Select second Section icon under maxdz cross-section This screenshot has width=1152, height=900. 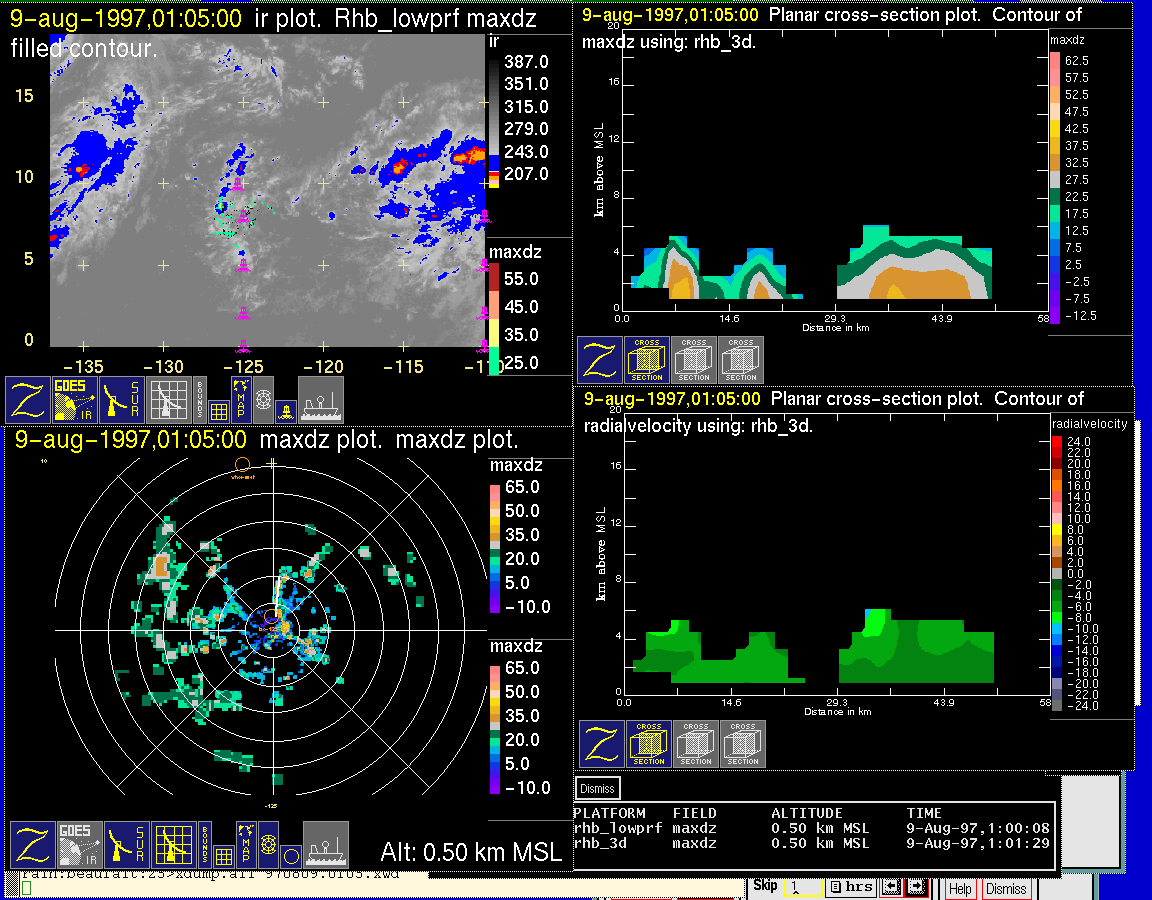[694, 360]
